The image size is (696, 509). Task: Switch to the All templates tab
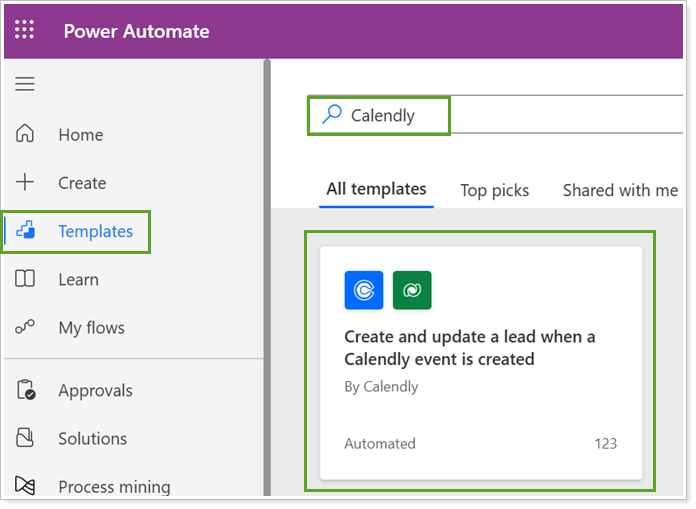pyautogui.click(x=376, y=189)
